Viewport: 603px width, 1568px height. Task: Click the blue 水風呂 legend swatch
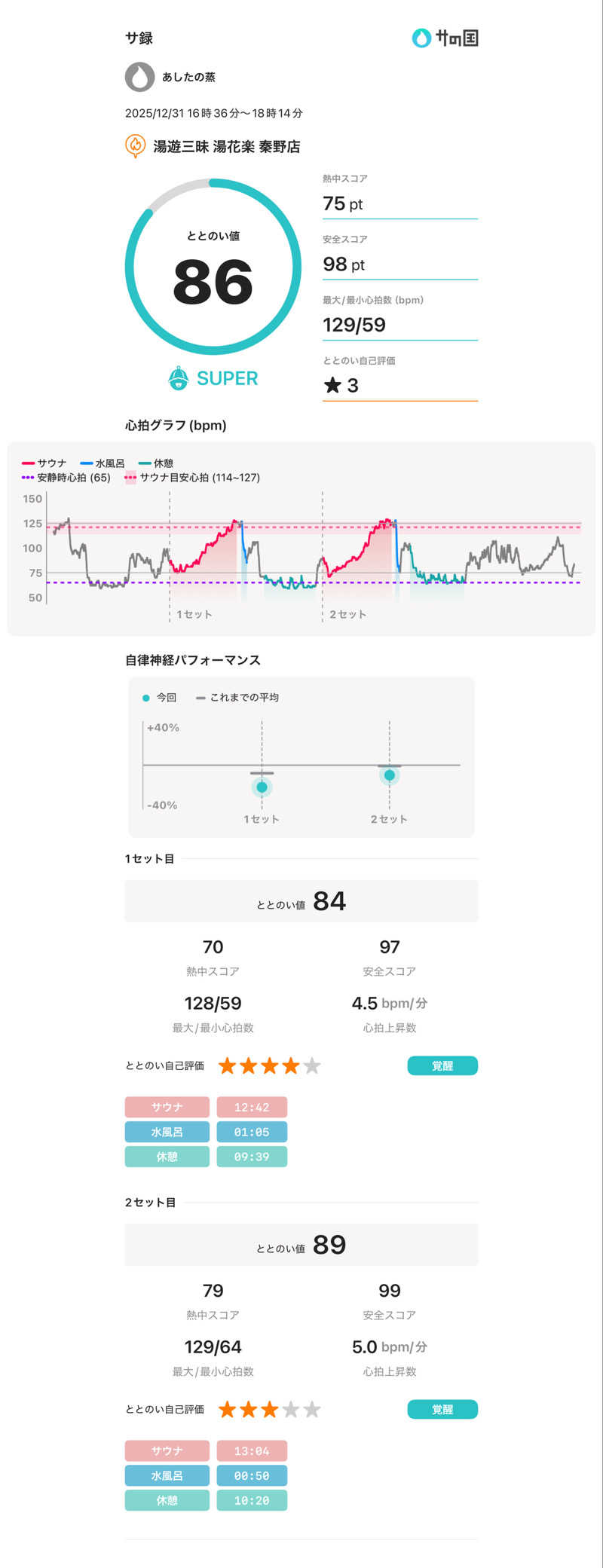[x=87, y=463]
